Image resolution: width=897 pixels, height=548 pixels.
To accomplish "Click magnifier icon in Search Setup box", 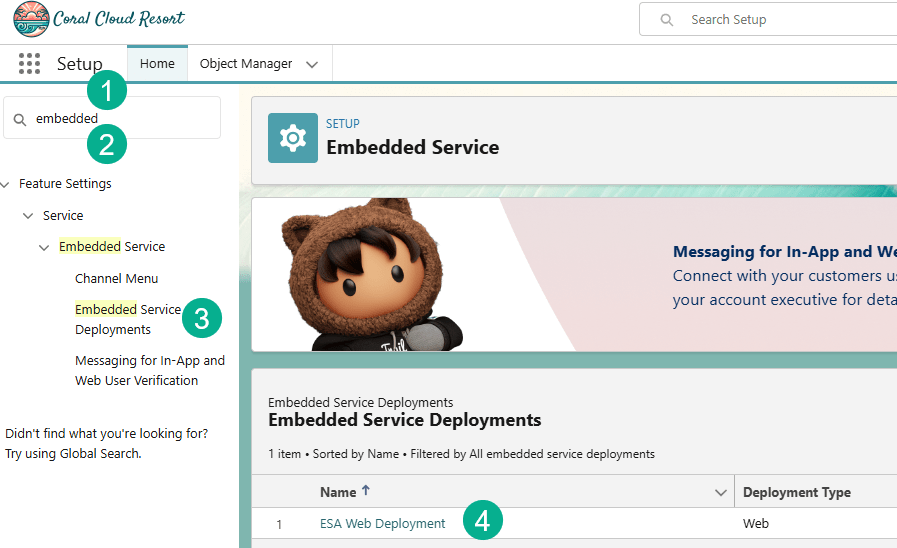I will [x=667, y=20].
